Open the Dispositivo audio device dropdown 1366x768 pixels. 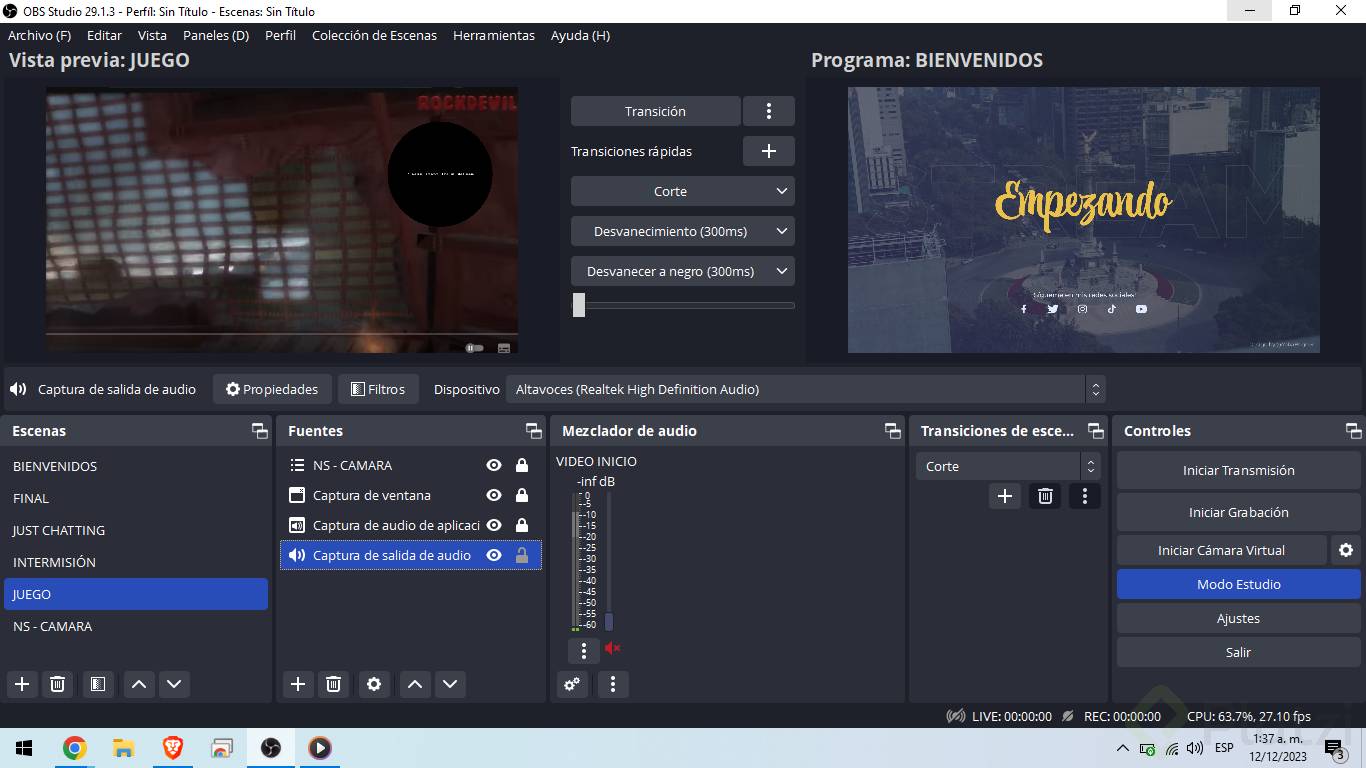tap(805, 389)
